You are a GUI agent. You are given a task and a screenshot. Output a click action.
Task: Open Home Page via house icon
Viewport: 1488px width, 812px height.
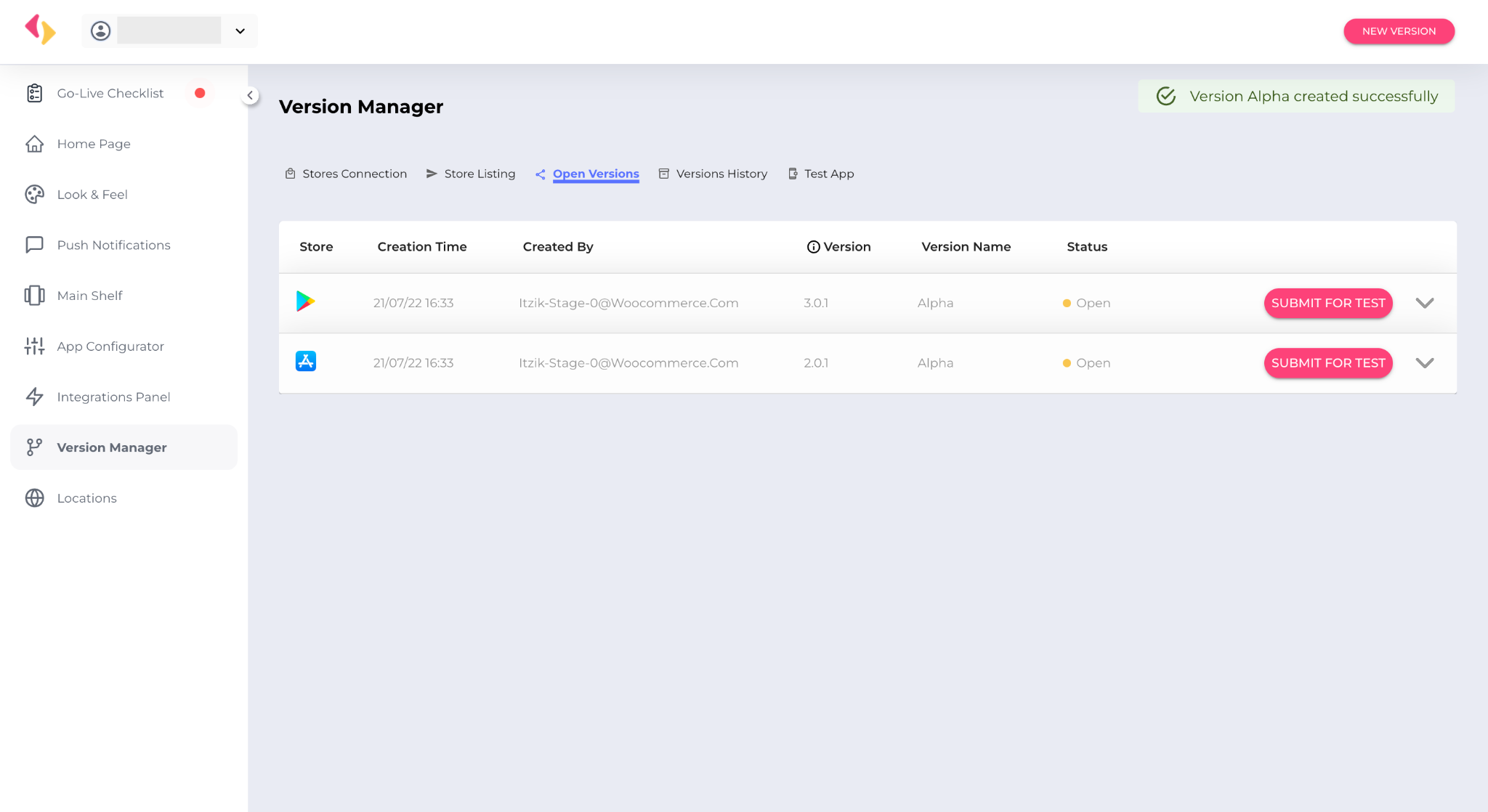point(34,144)
